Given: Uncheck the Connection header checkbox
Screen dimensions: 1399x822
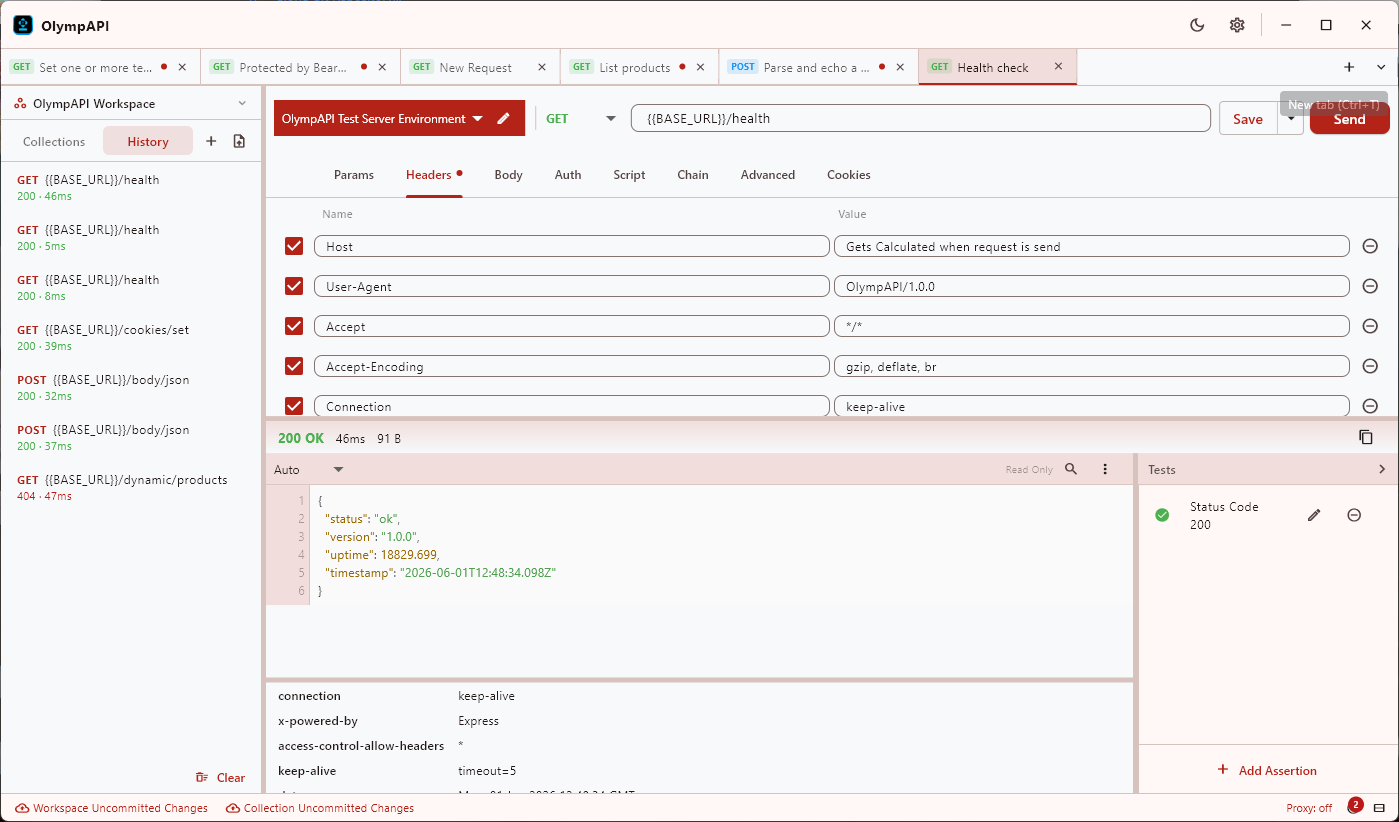Looking at the screenshot, I should point(294,406).
